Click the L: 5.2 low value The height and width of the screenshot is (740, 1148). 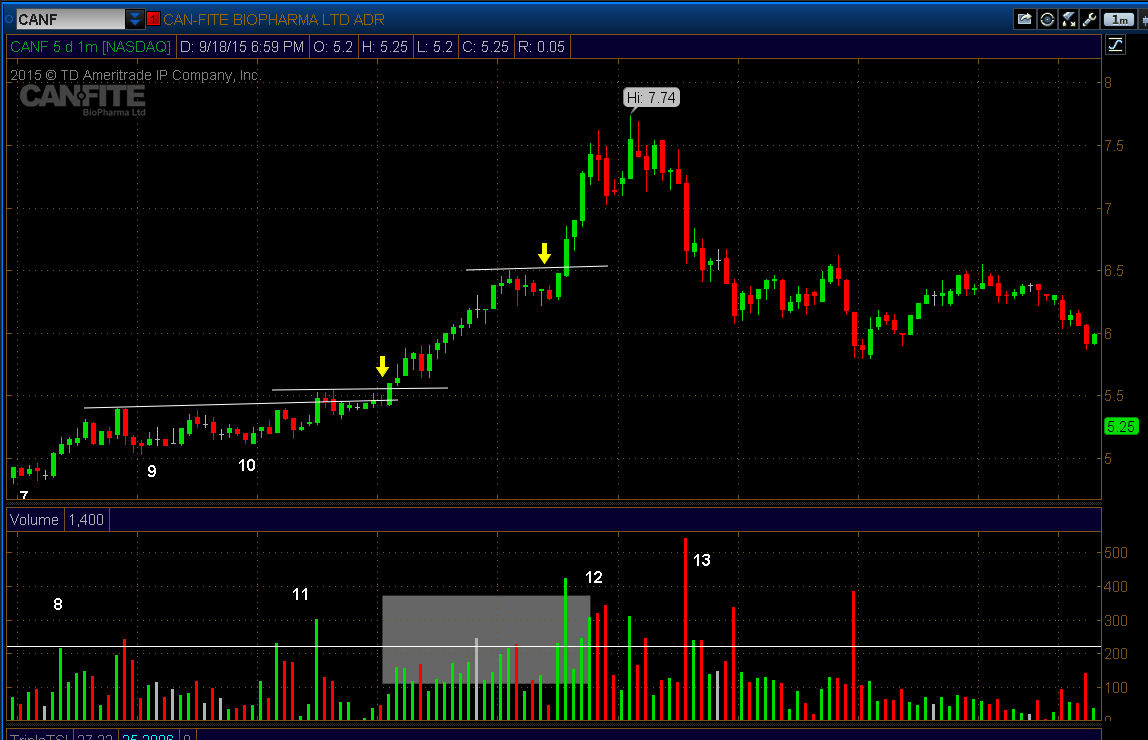[435, 47]
